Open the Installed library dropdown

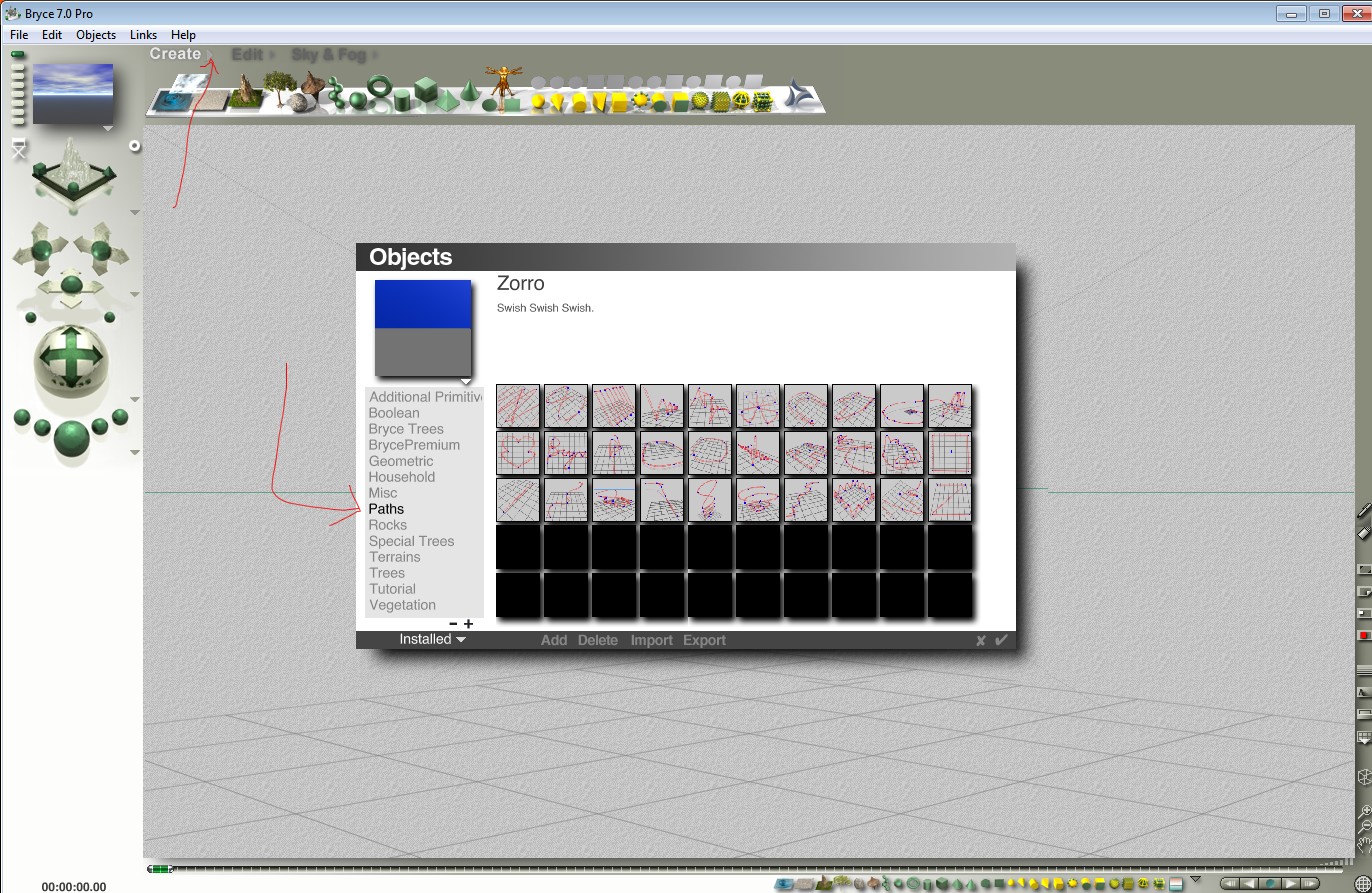click(432, 640)
